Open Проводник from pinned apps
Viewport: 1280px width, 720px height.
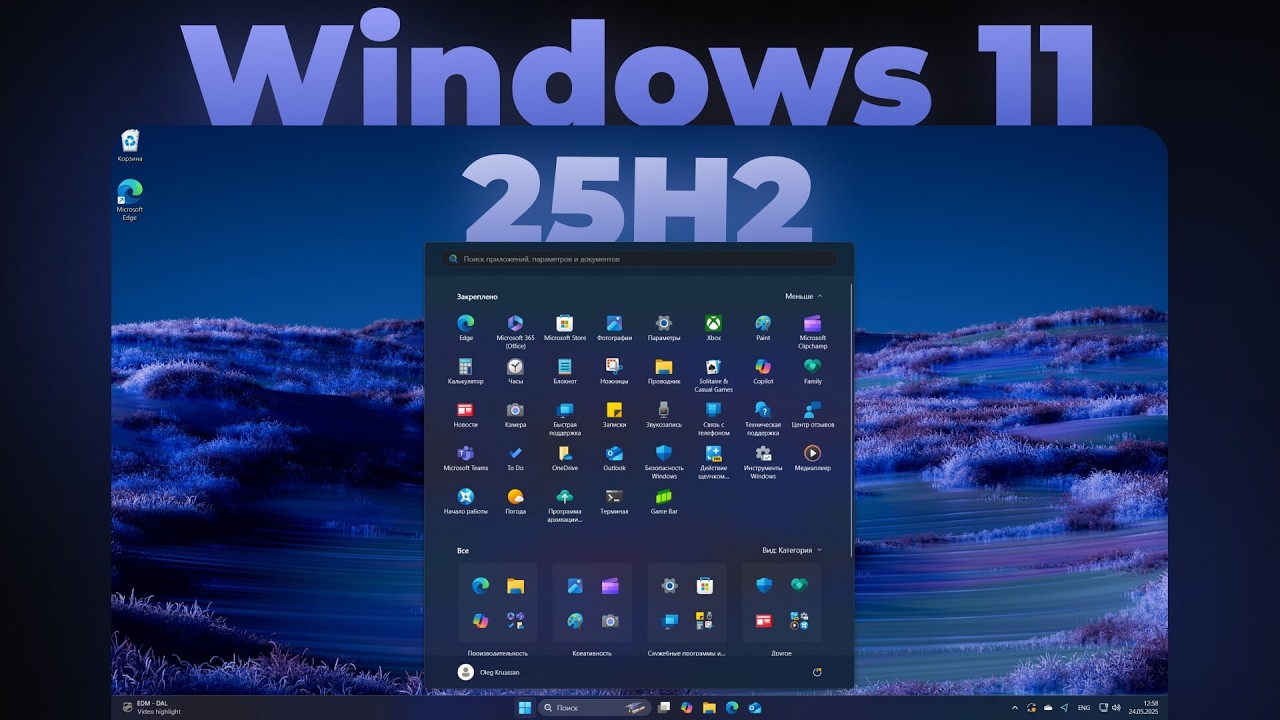tap(663, 371)
